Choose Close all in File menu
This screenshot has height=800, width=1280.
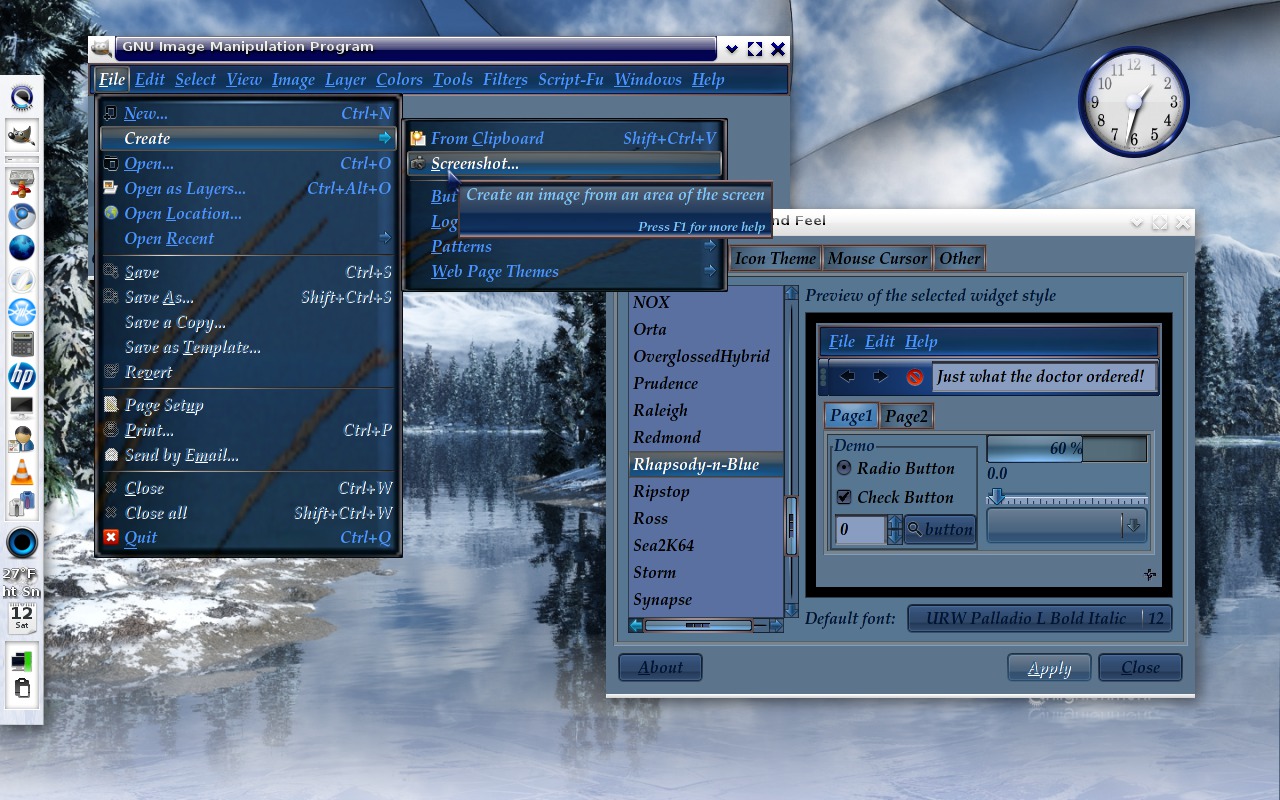click(249, 513)
